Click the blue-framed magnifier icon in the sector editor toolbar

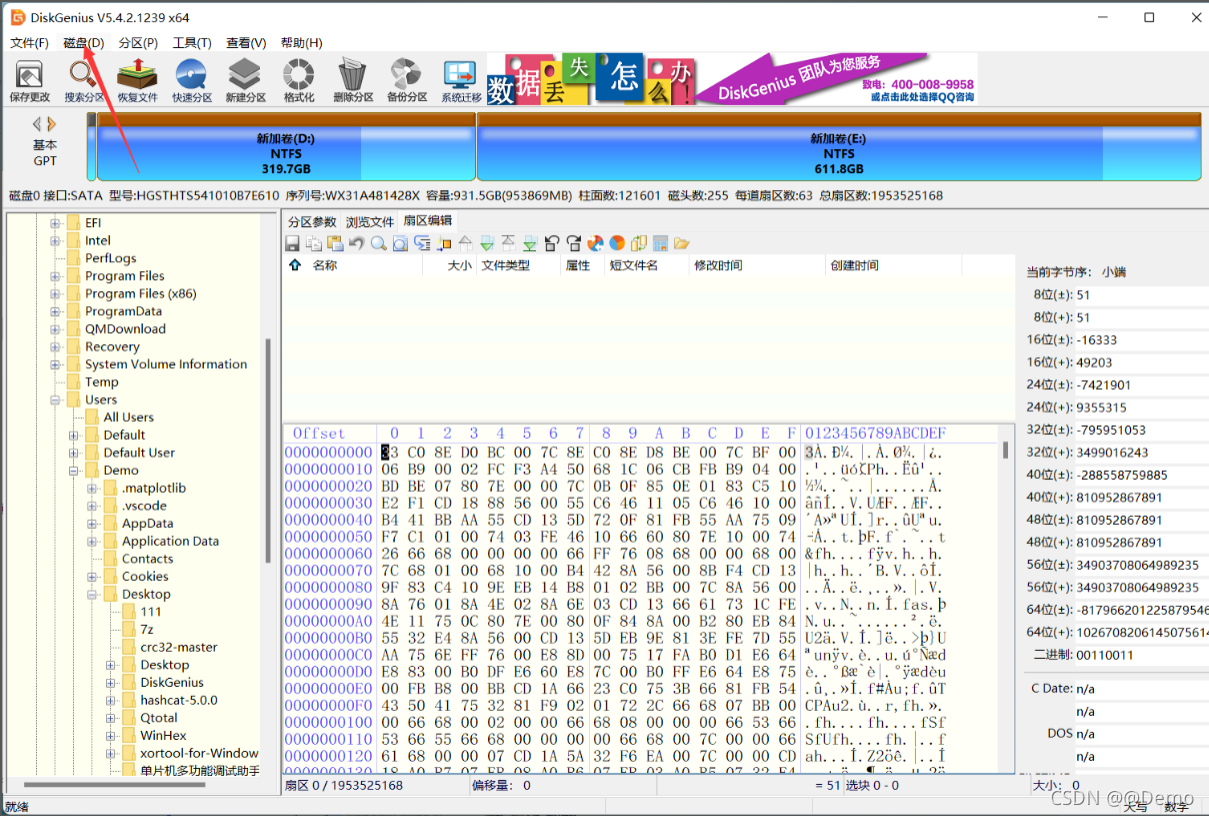click(400, 243)
